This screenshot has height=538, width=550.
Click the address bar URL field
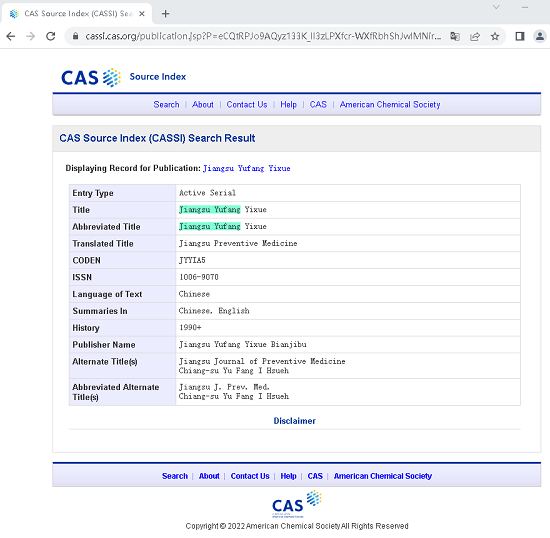pos(263,36)
